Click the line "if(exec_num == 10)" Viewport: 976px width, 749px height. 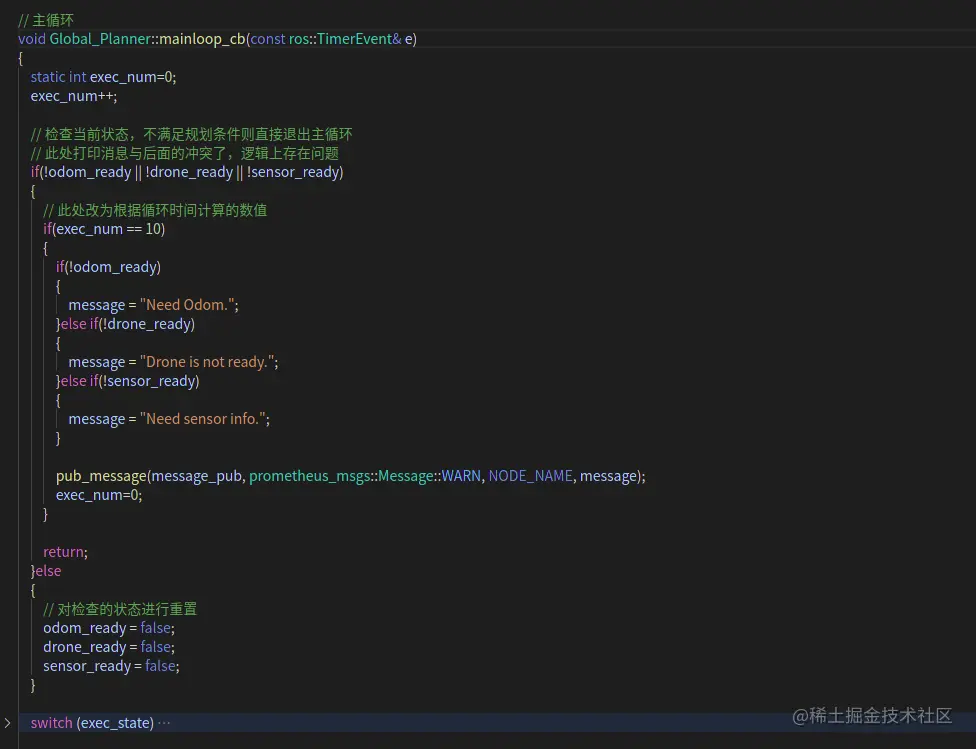click(104, 229)
